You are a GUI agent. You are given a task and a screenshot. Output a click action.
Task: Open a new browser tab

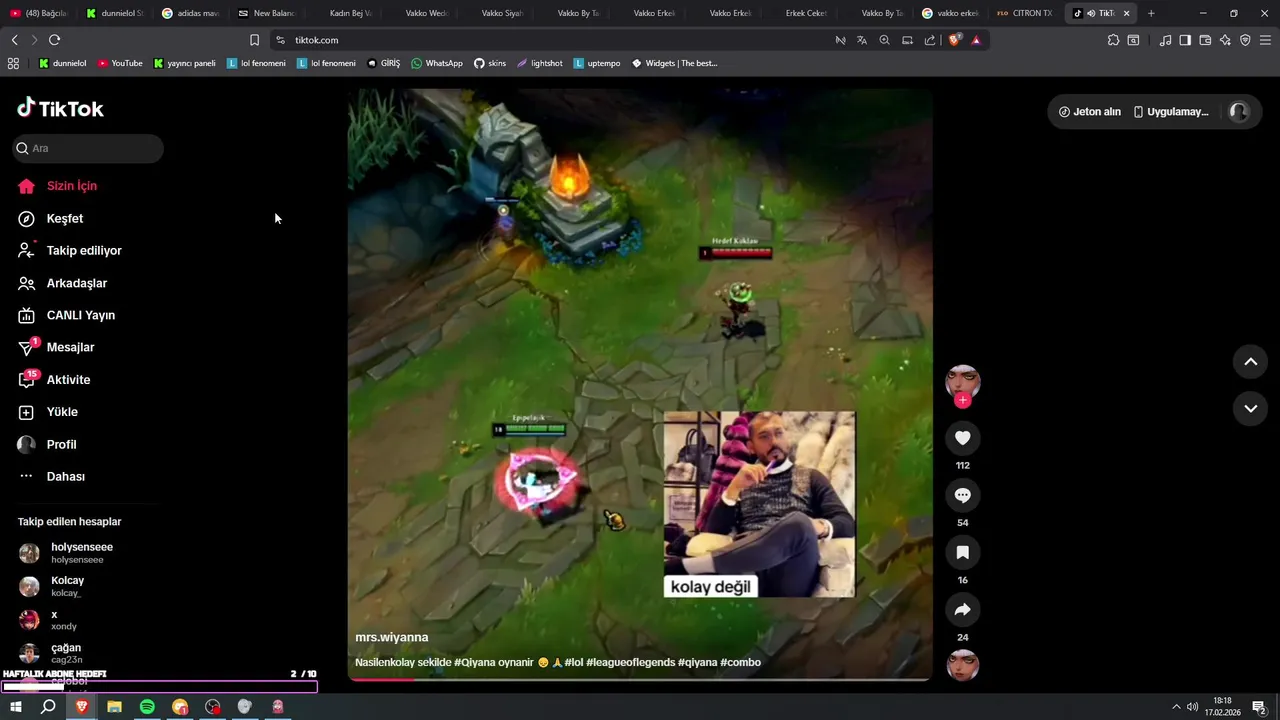pos(1151,13)
